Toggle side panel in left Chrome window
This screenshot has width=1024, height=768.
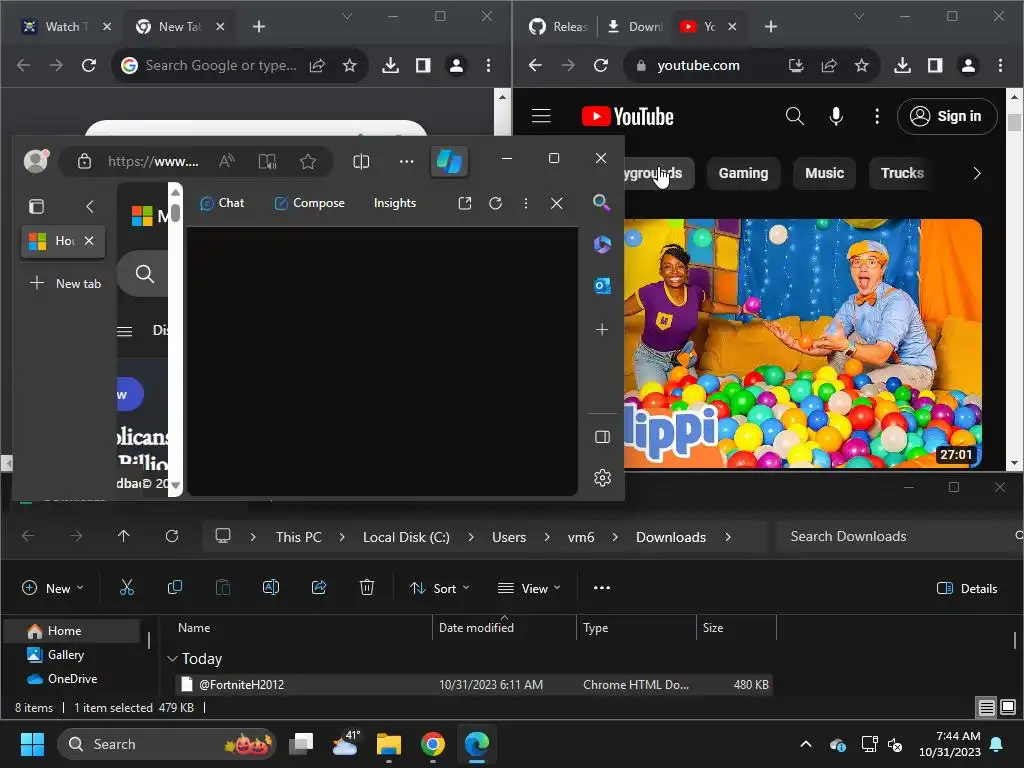coord(423,65)
